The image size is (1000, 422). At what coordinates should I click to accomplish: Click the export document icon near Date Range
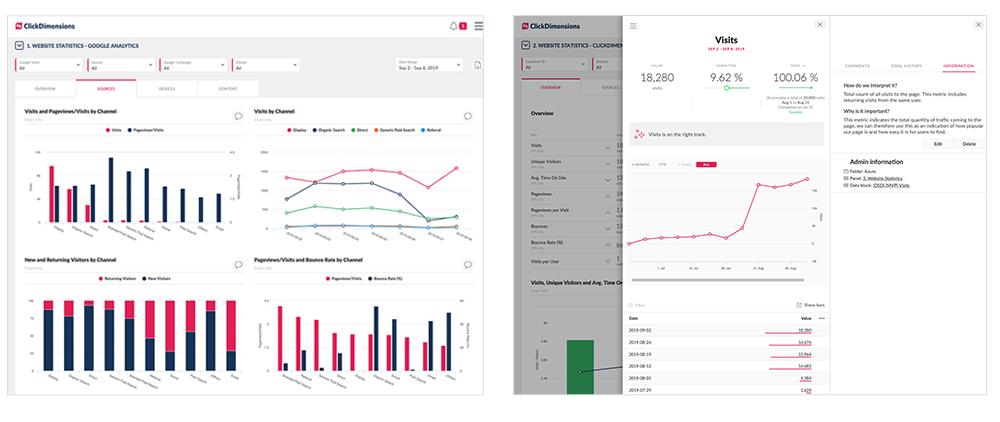(476, 65)
